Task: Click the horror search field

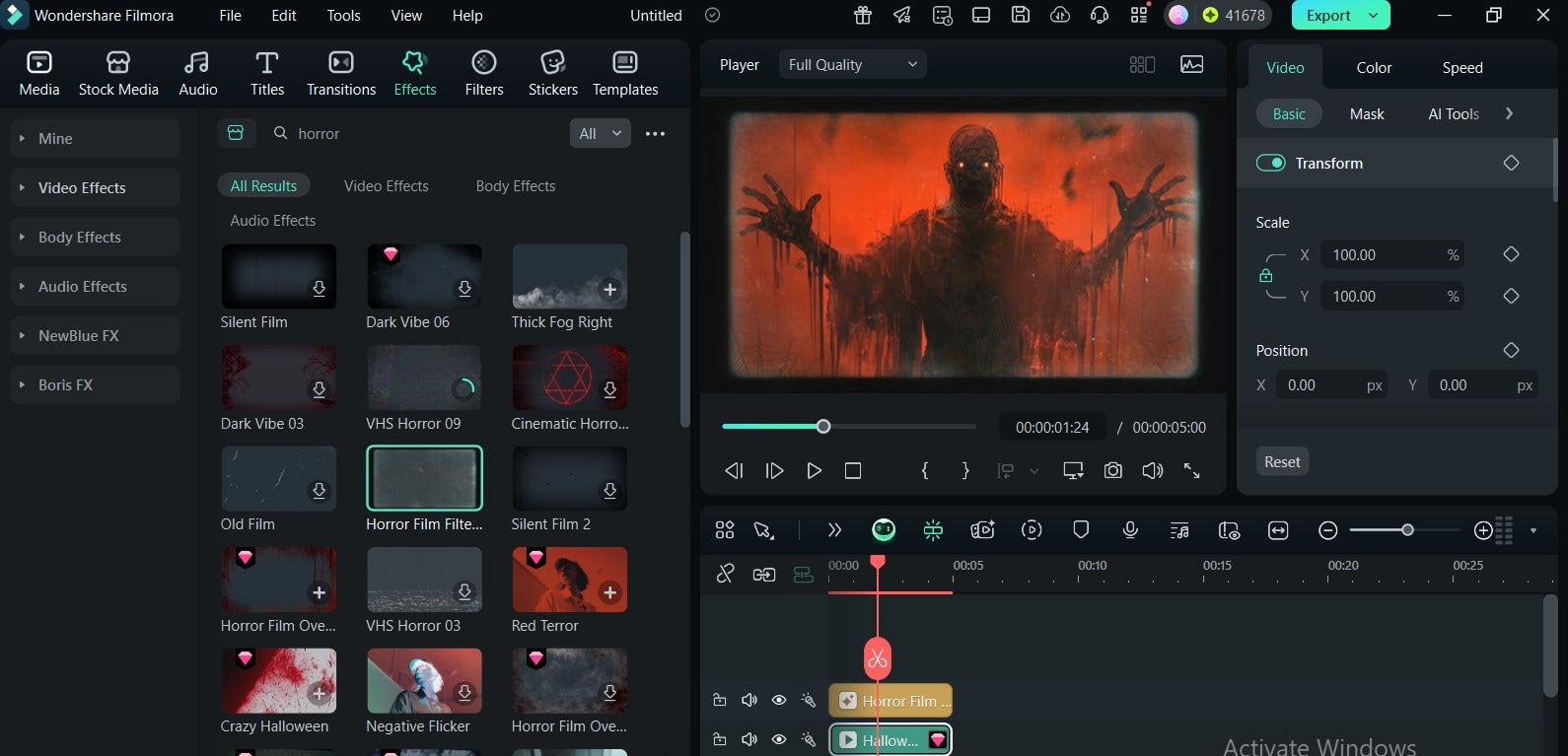Action: pos(414,133)
